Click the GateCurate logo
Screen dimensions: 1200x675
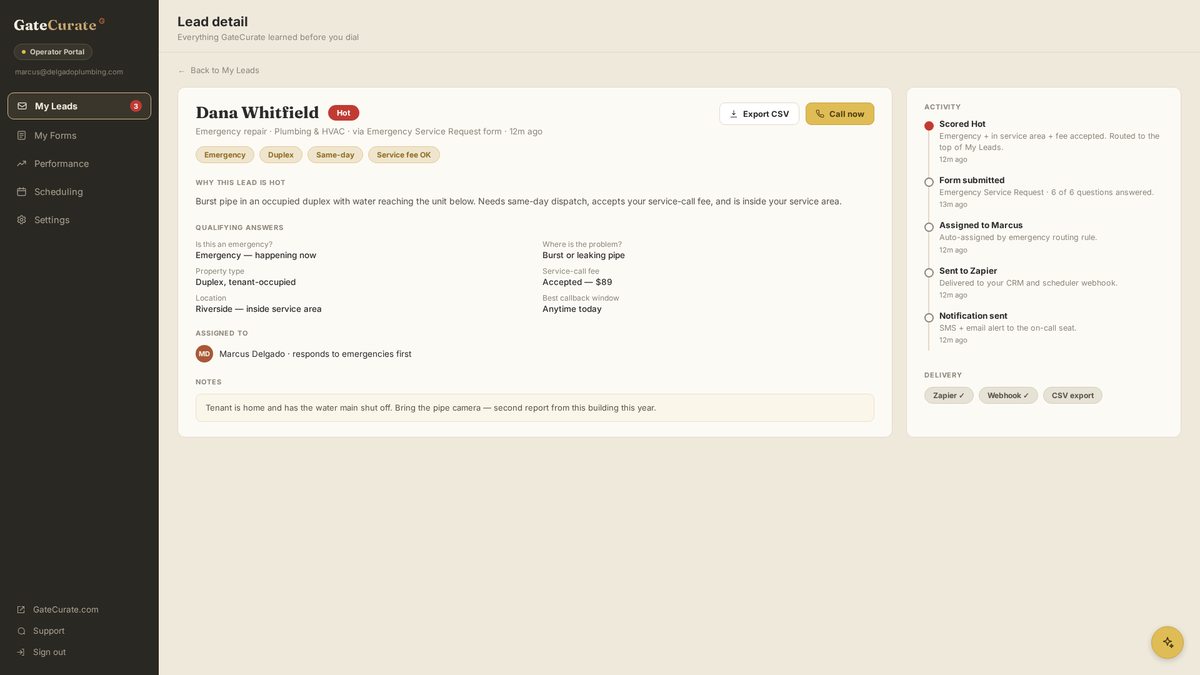tap(59, 24)
